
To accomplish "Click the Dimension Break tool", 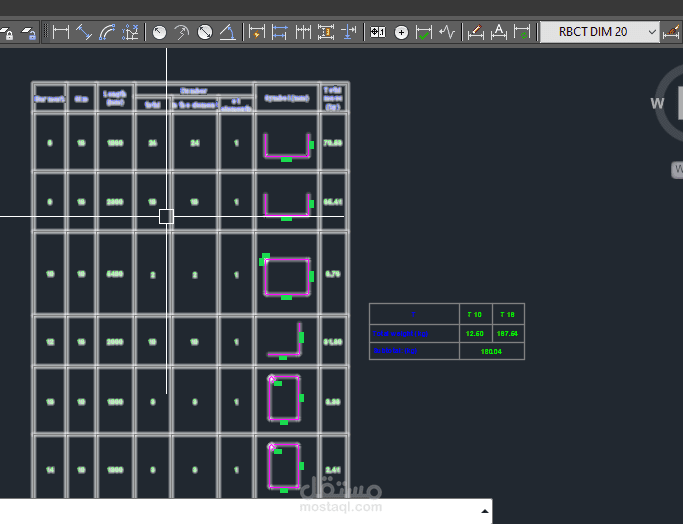I will click(348, 32).
